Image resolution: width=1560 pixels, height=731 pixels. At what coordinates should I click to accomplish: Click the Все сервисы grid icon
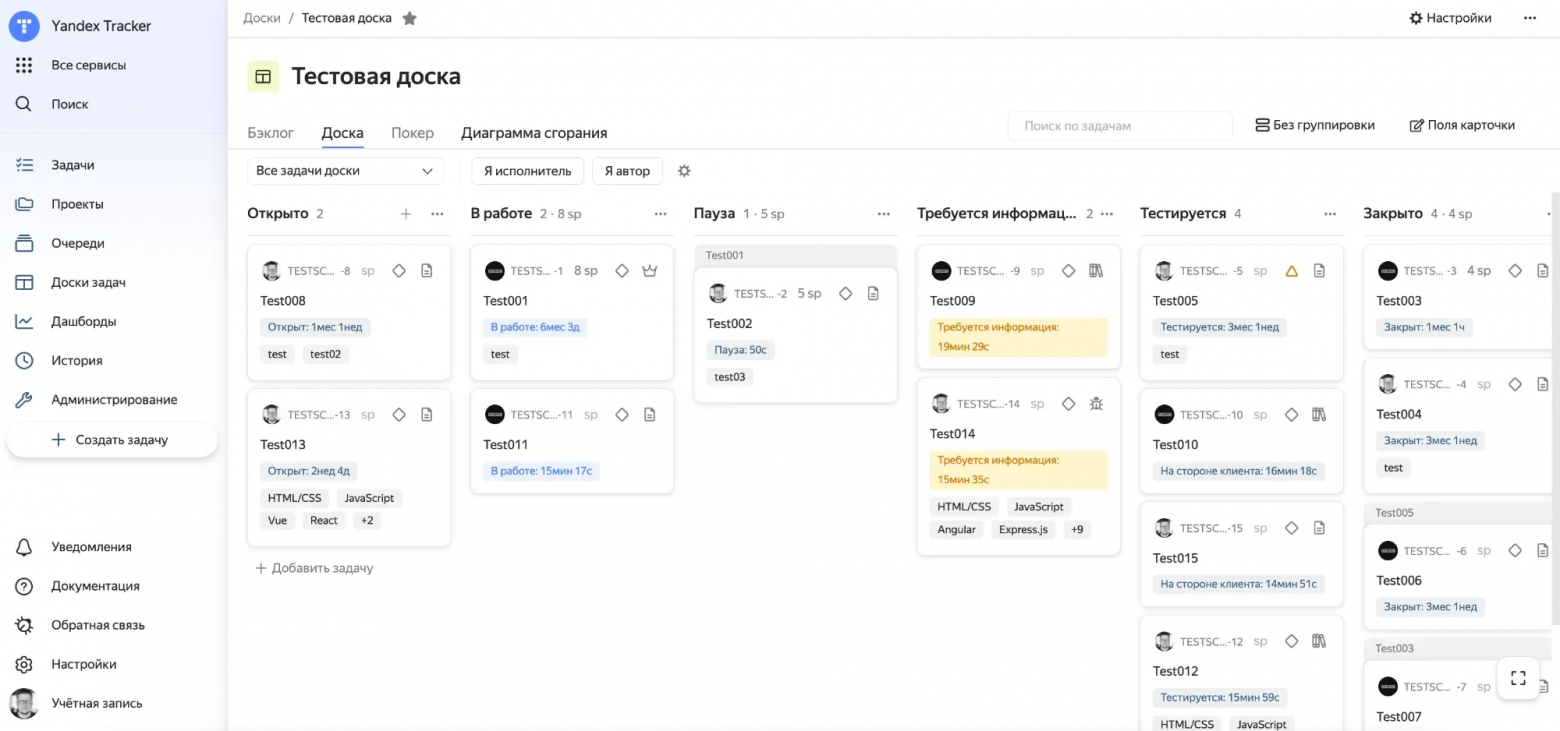[24, 65]
